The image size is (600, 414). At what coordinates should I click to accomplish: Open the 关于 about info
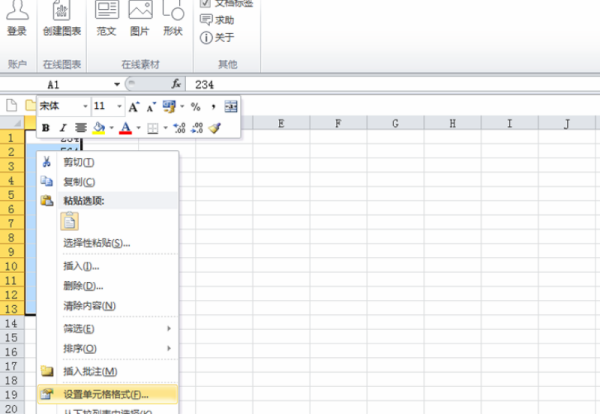tap(217, 37)
